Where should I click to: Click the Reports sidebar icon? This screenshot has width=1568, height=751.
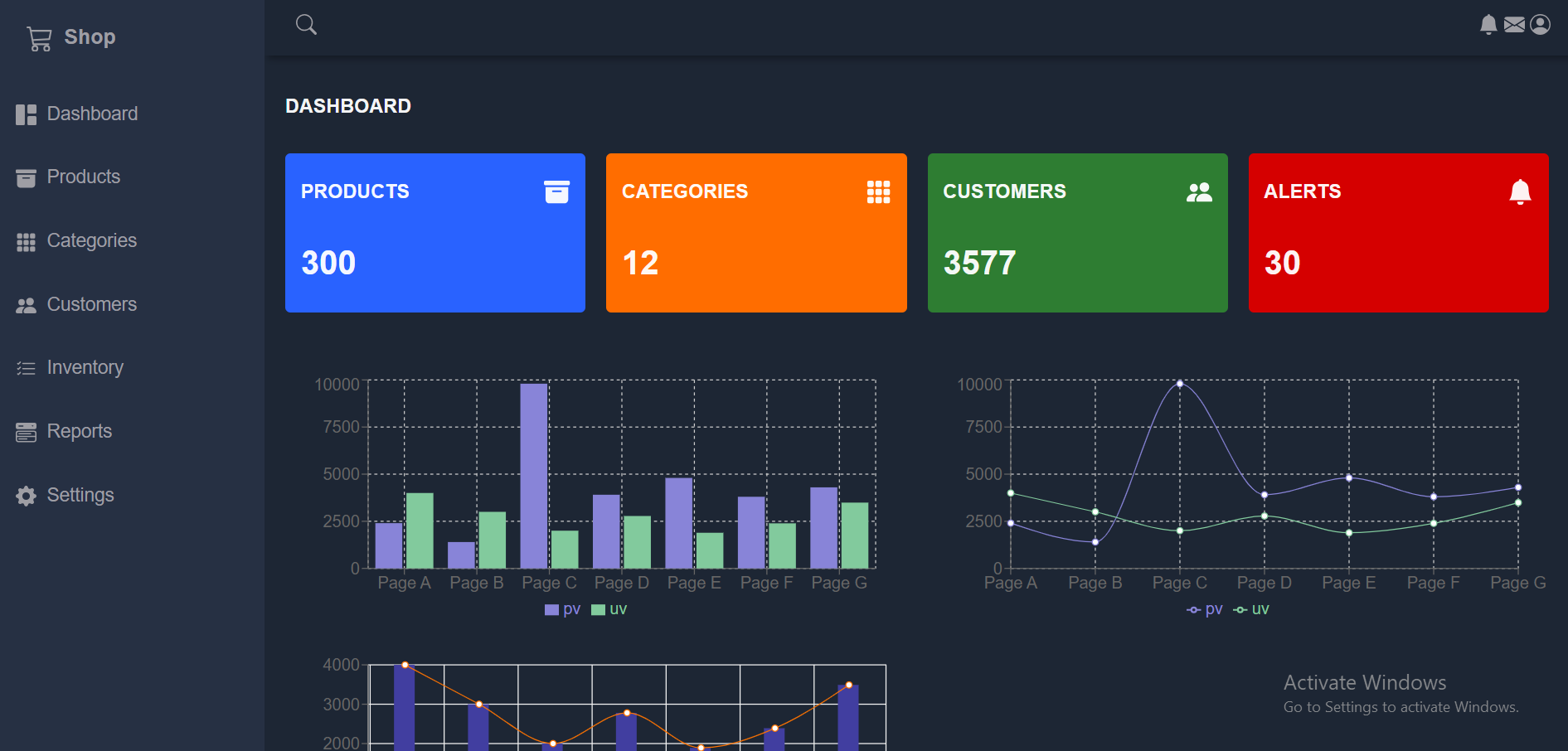click(27, 432)
